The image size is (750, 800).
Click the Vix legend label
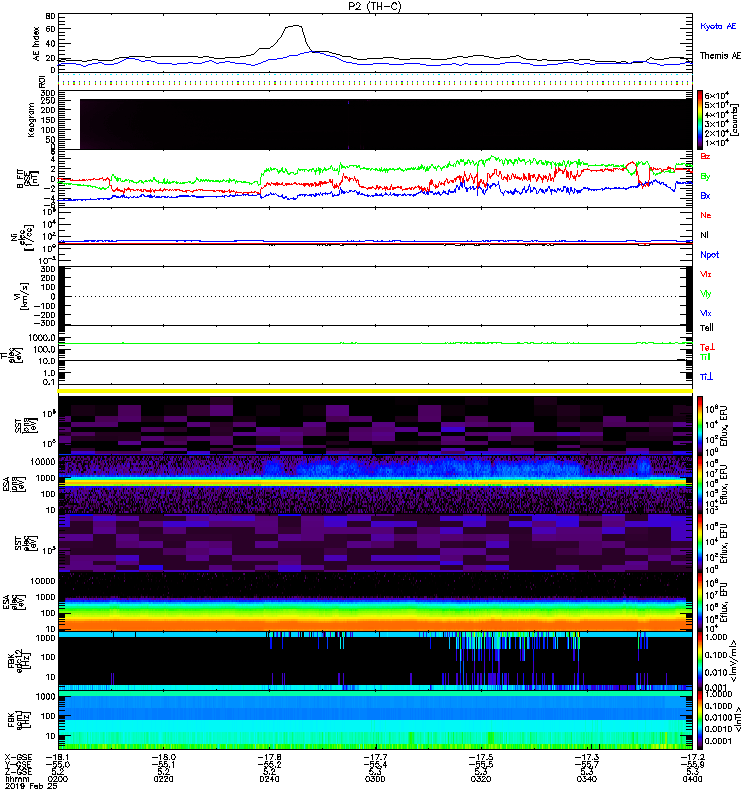pos(706,313)
